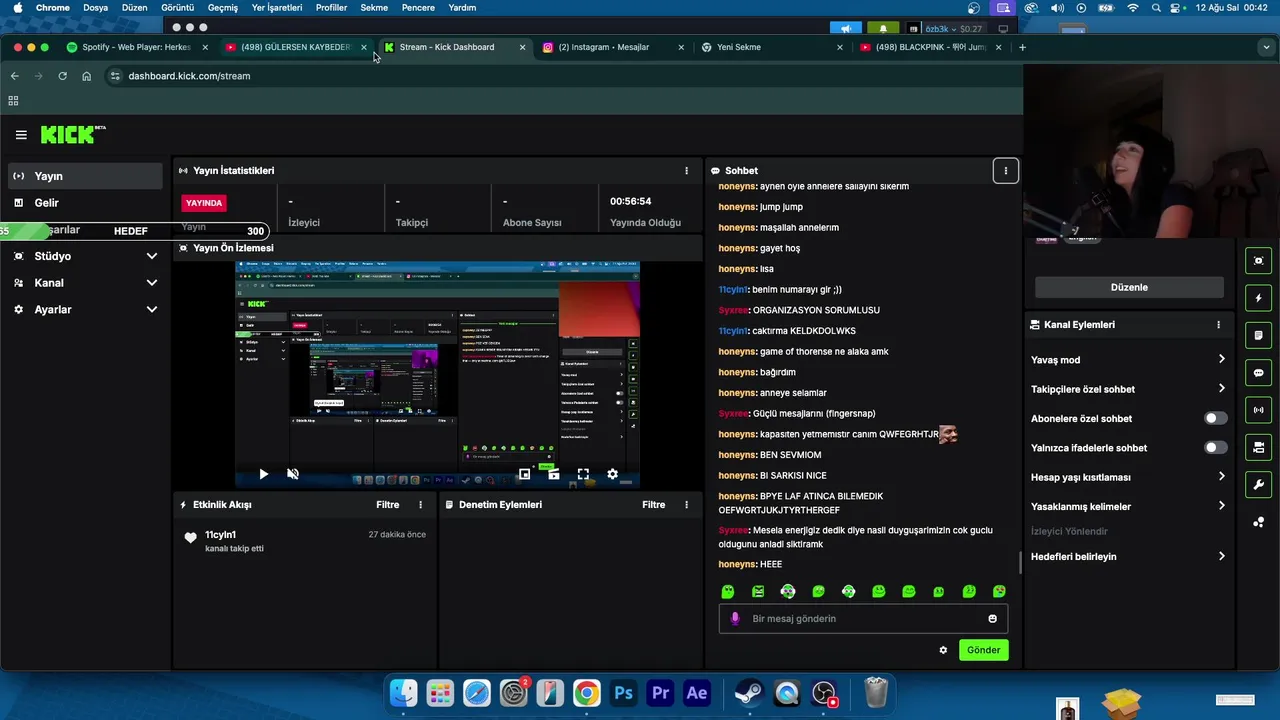
Task: Toggle Yalnızca ifadelerle sohbet switch
Action: pyautogui.click(x=1215, y=448)
